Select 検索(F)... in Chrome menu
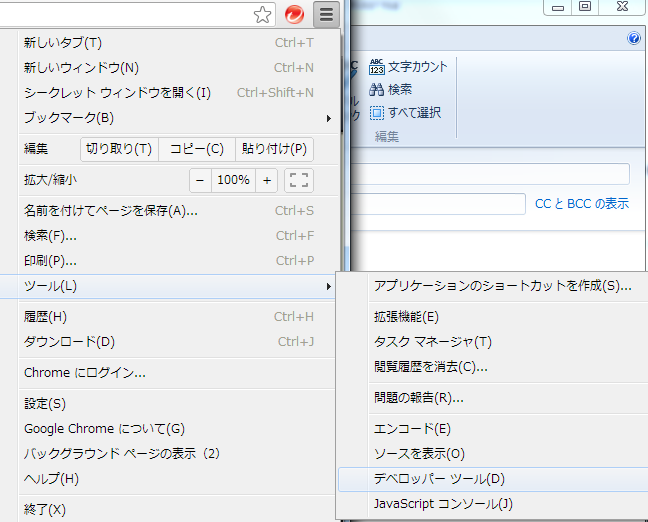The width and height of the screenshot is (648, 522). click(x=178, y=236)
